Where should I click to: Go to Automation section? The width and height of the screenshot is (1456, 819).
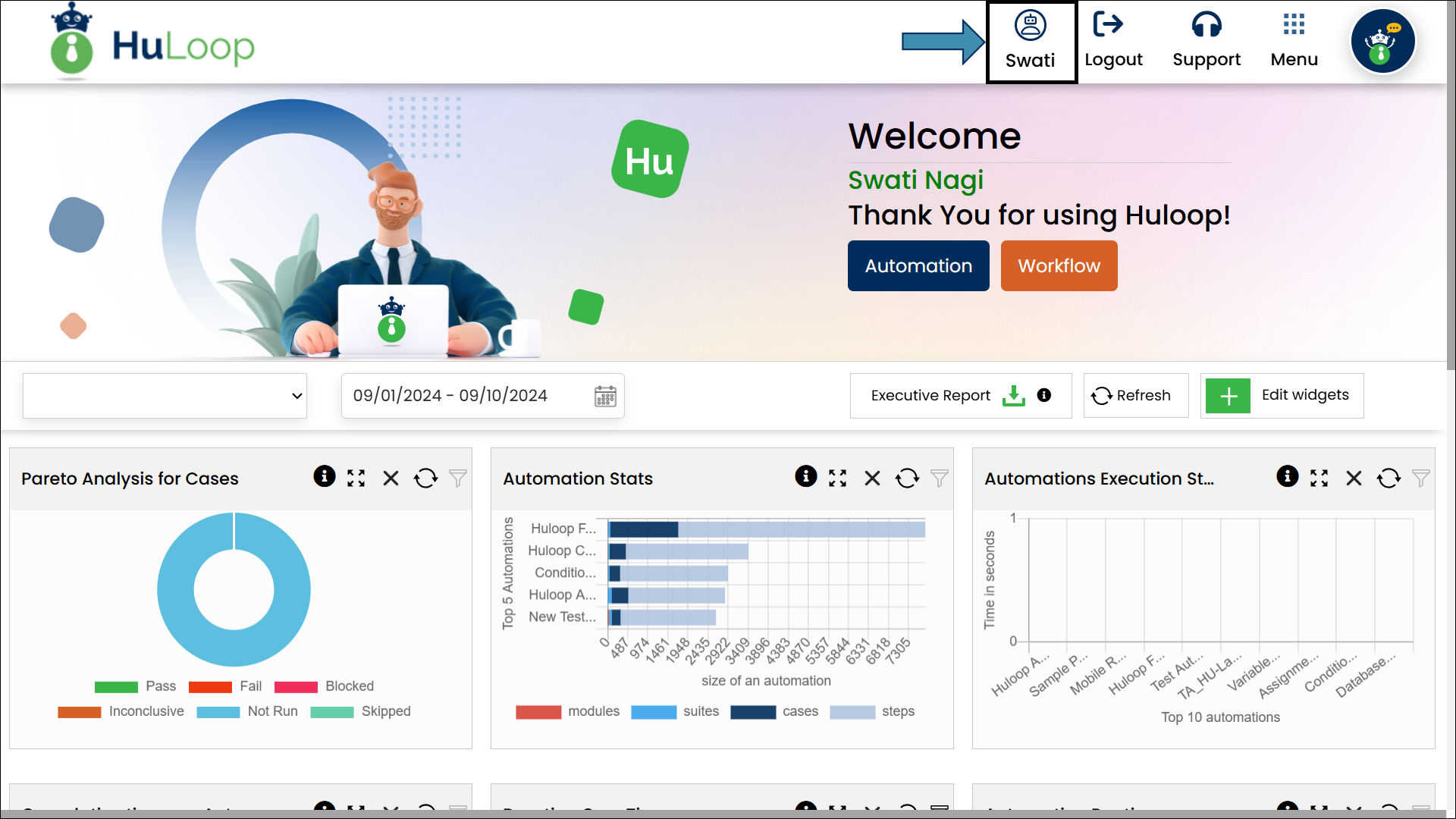(x=918, y=266)
